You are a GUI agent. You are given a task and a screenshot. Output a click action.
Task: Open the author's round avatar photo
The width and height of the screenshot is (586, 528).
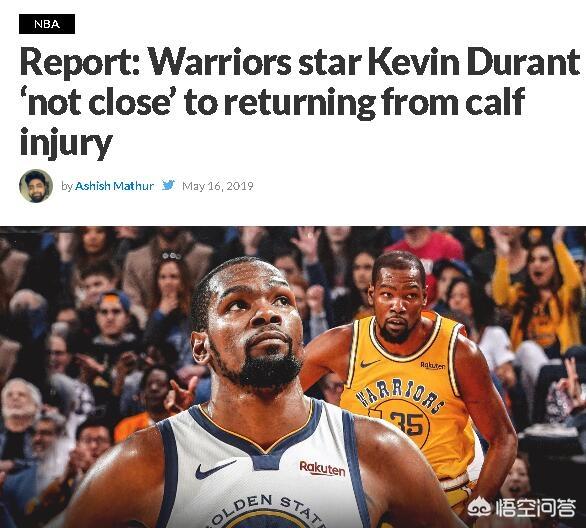pyautogui.click(x=36, y=186)
